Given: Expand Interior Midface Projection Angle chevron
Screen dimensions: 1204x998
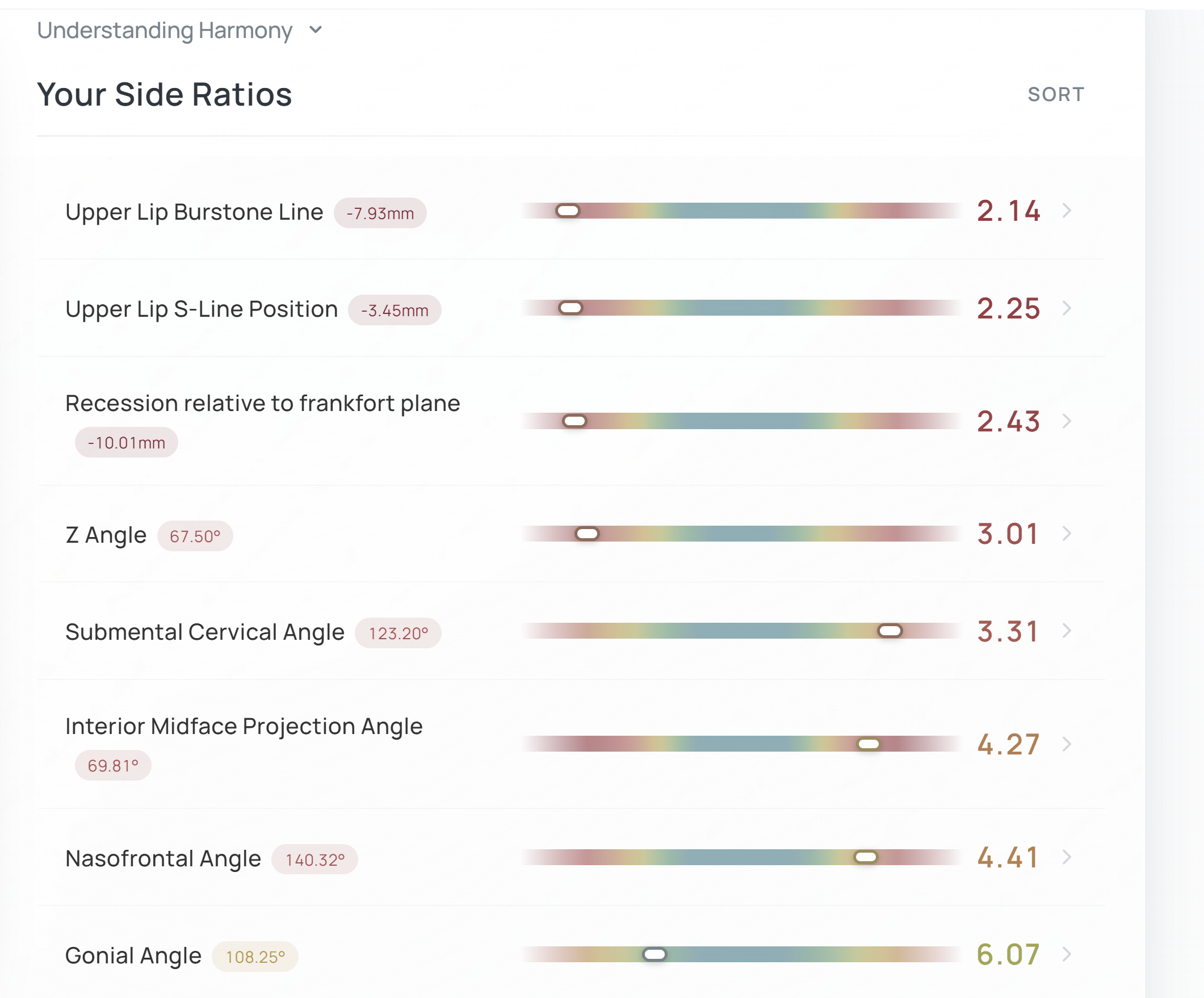Looking at the screenshot, I should [x=1067, y=744].
